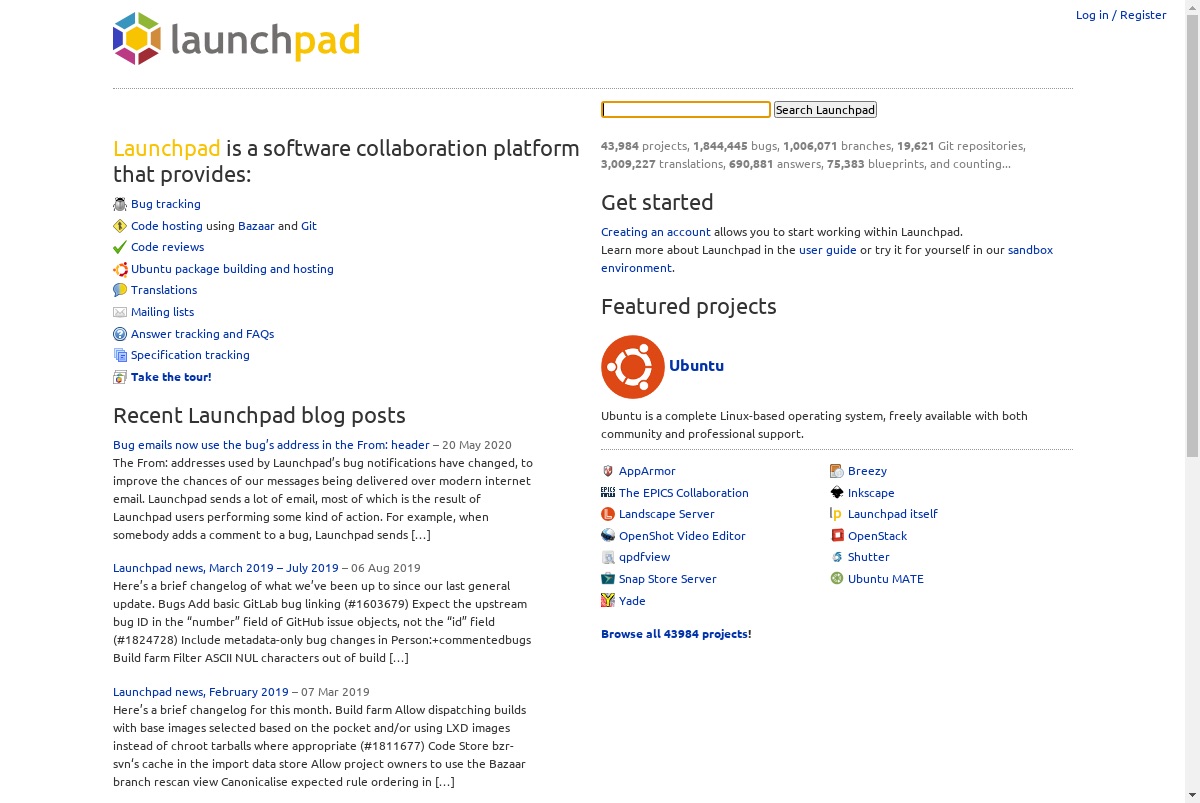
Task: Click the Landscape Server icon
Action: coord(608,514)
